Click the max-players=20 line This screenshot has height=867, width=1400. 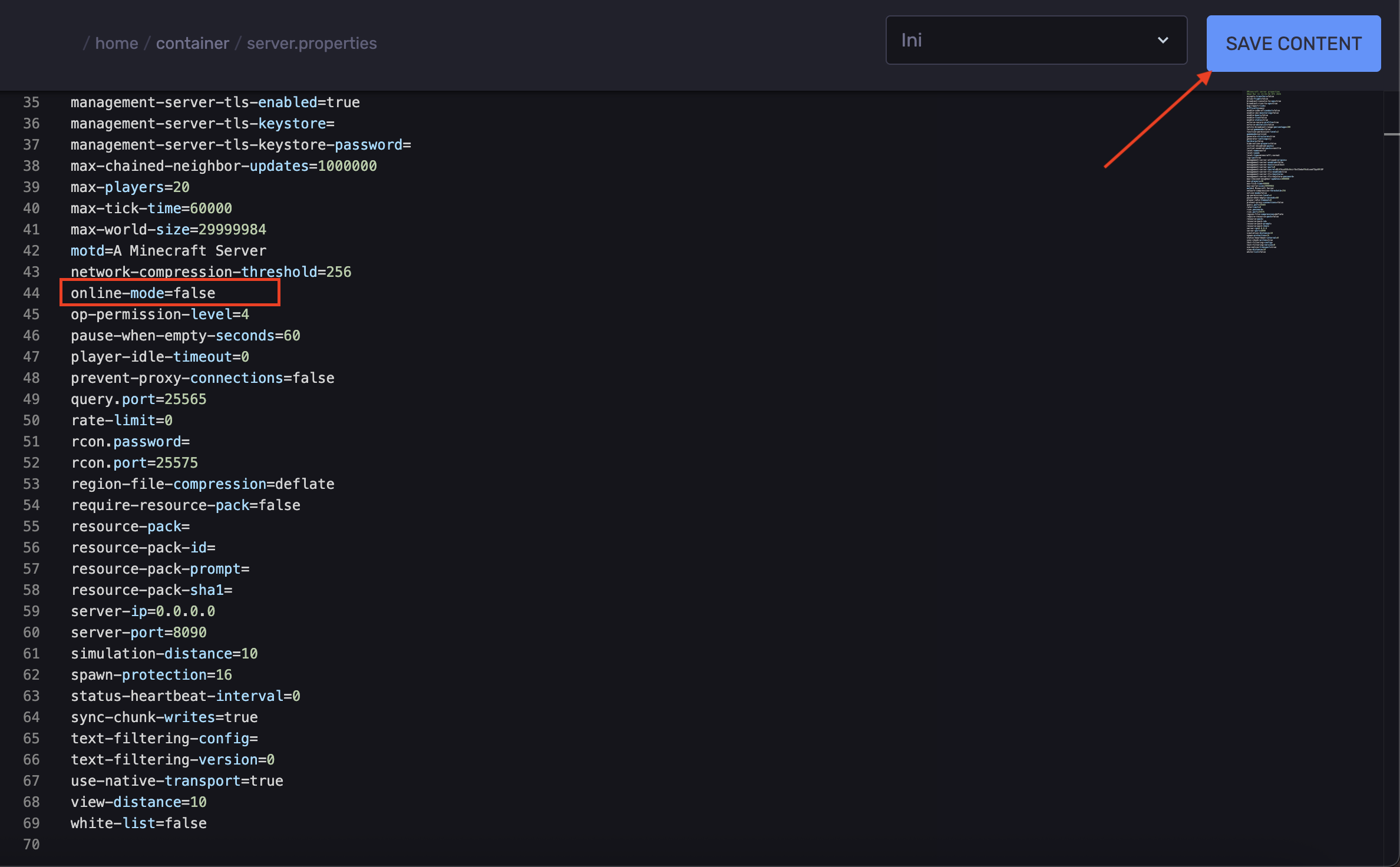coord(130,187)
